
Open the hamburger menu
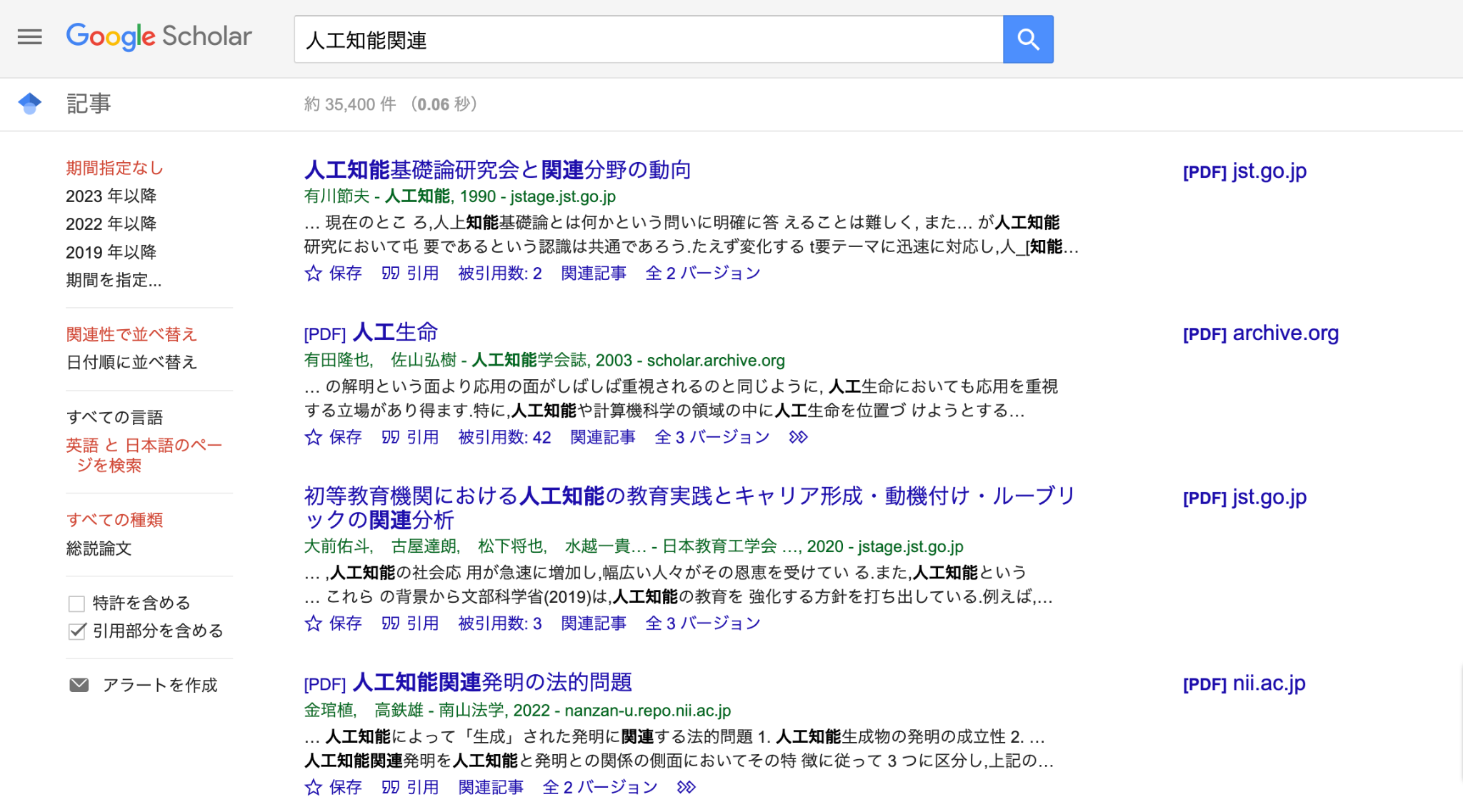[29, 36]
